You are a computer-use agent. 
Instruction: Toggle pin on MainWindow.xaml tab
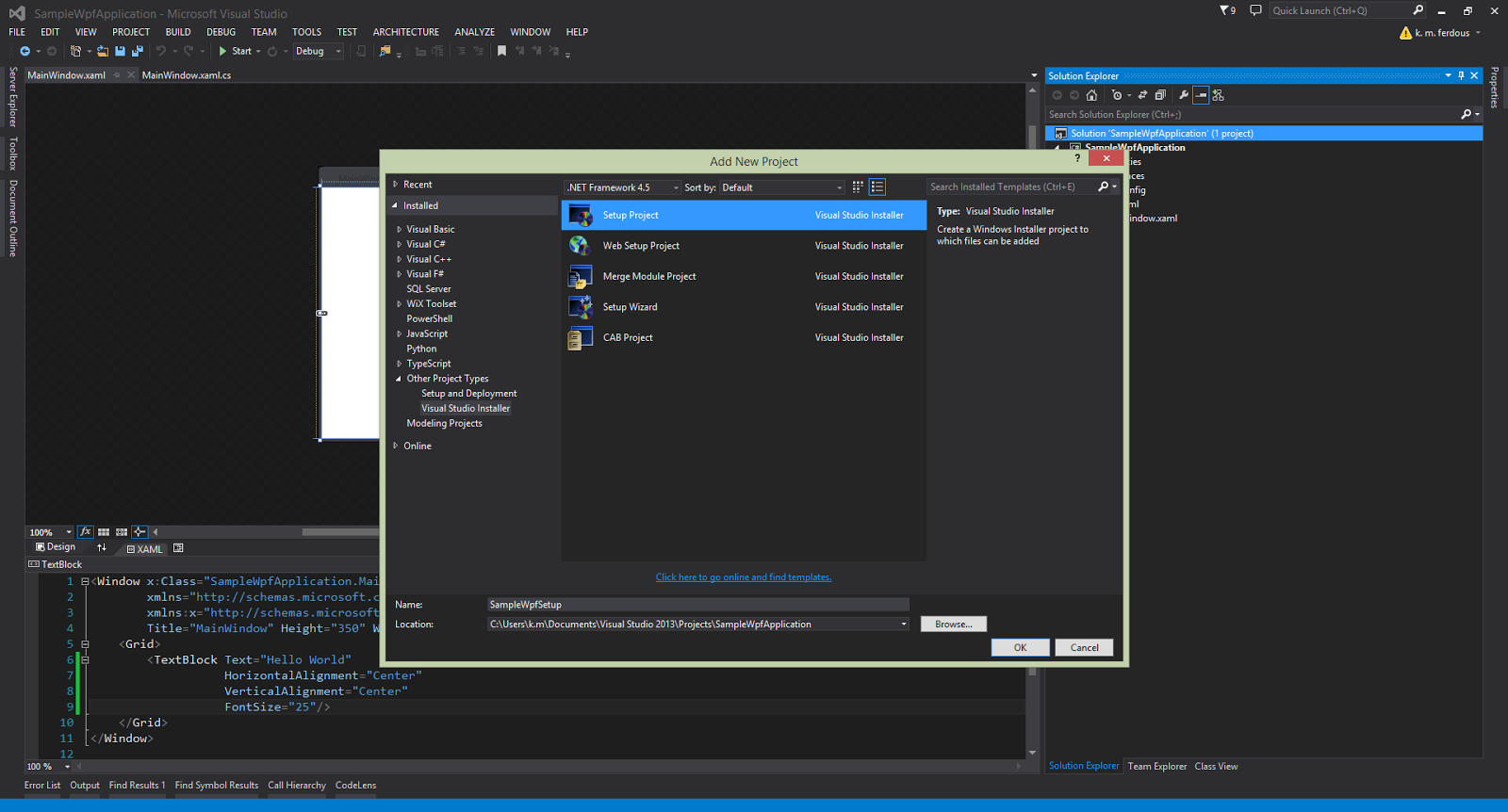pyautogui.click(x=117, y=75)
